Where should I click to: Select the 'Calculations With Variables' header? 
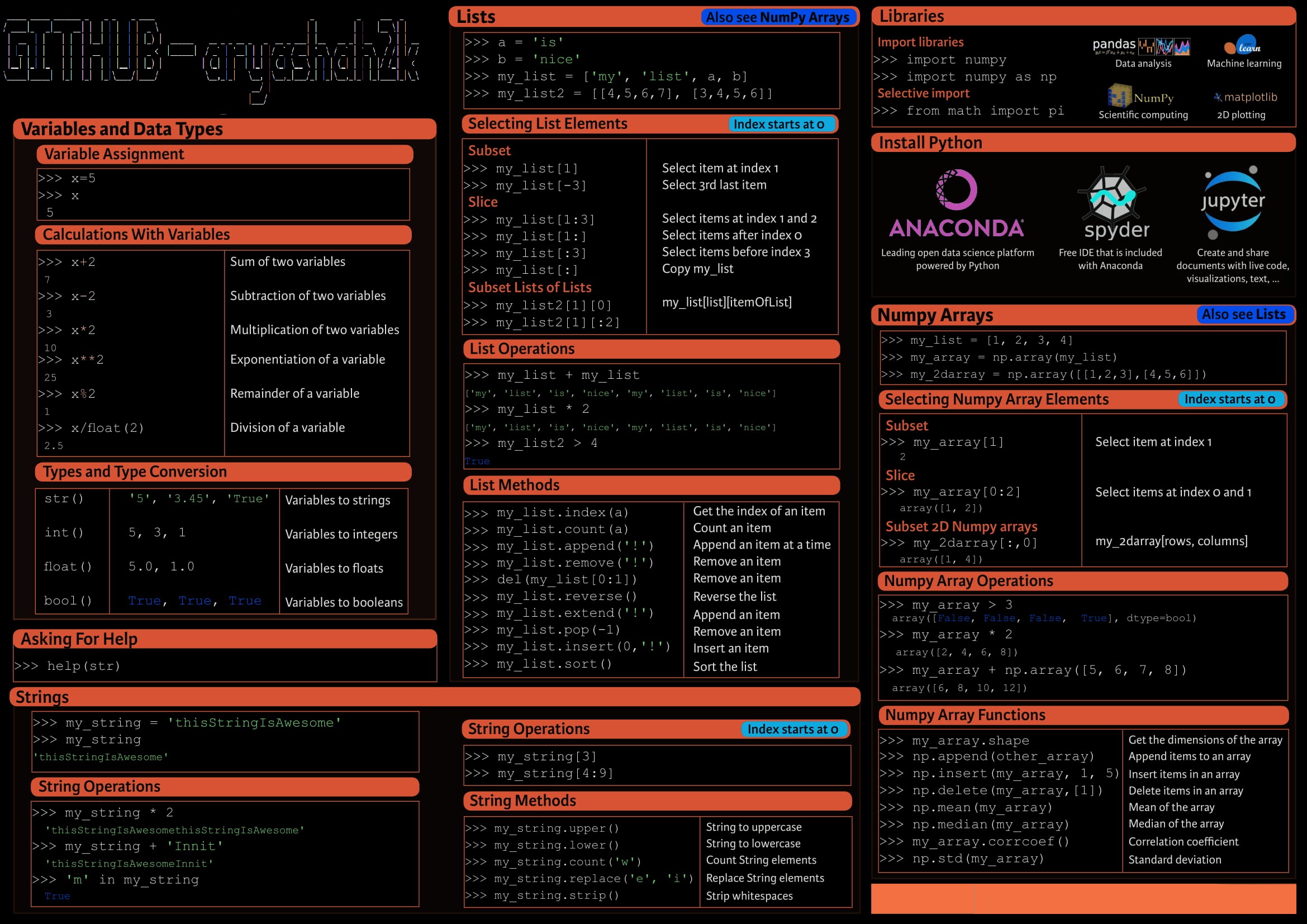click(x=223, y=235)
